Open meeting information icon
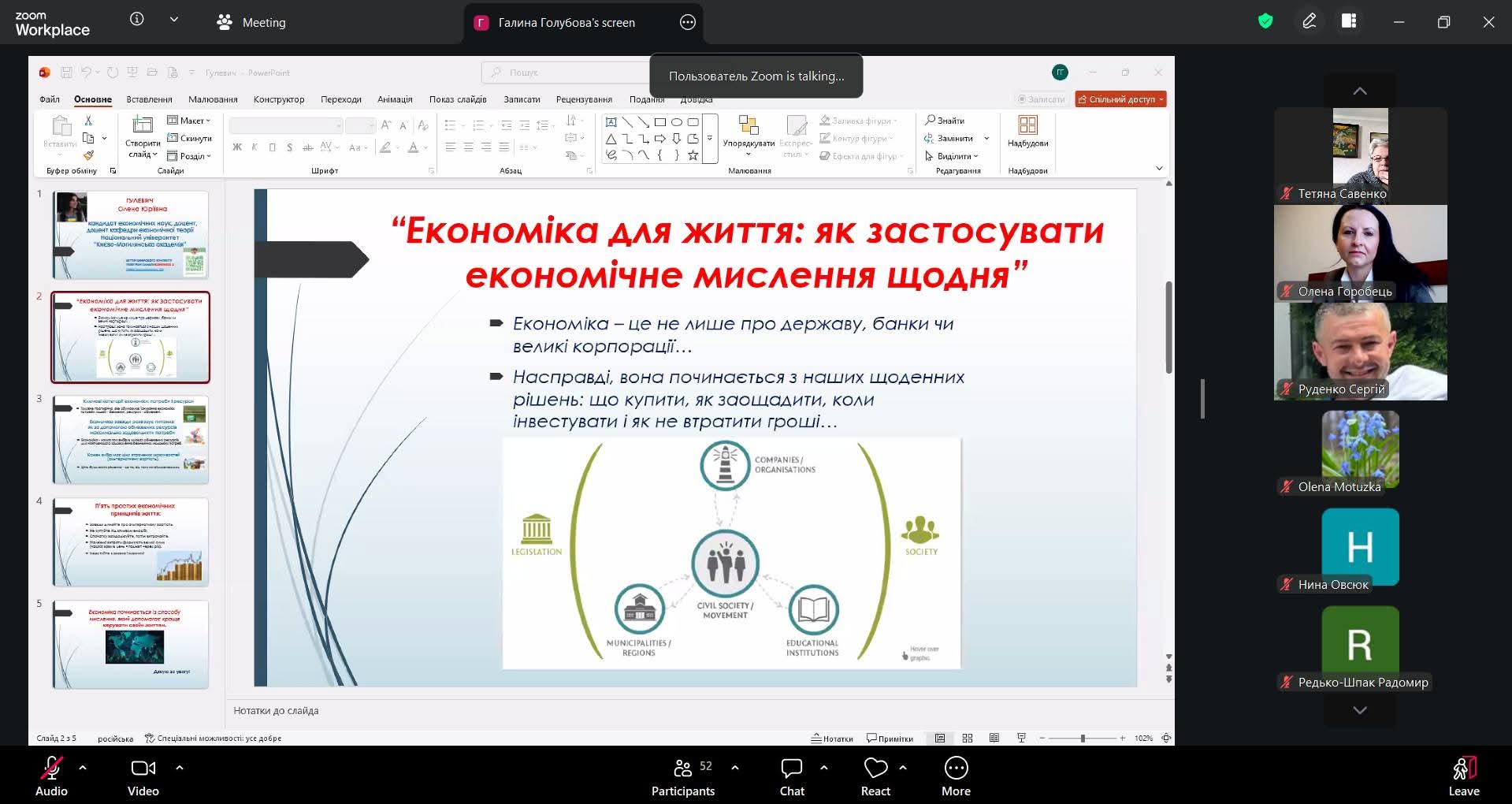Image resolution: width=1512 pixels, height=804 pixels. [x=137, y=20]
